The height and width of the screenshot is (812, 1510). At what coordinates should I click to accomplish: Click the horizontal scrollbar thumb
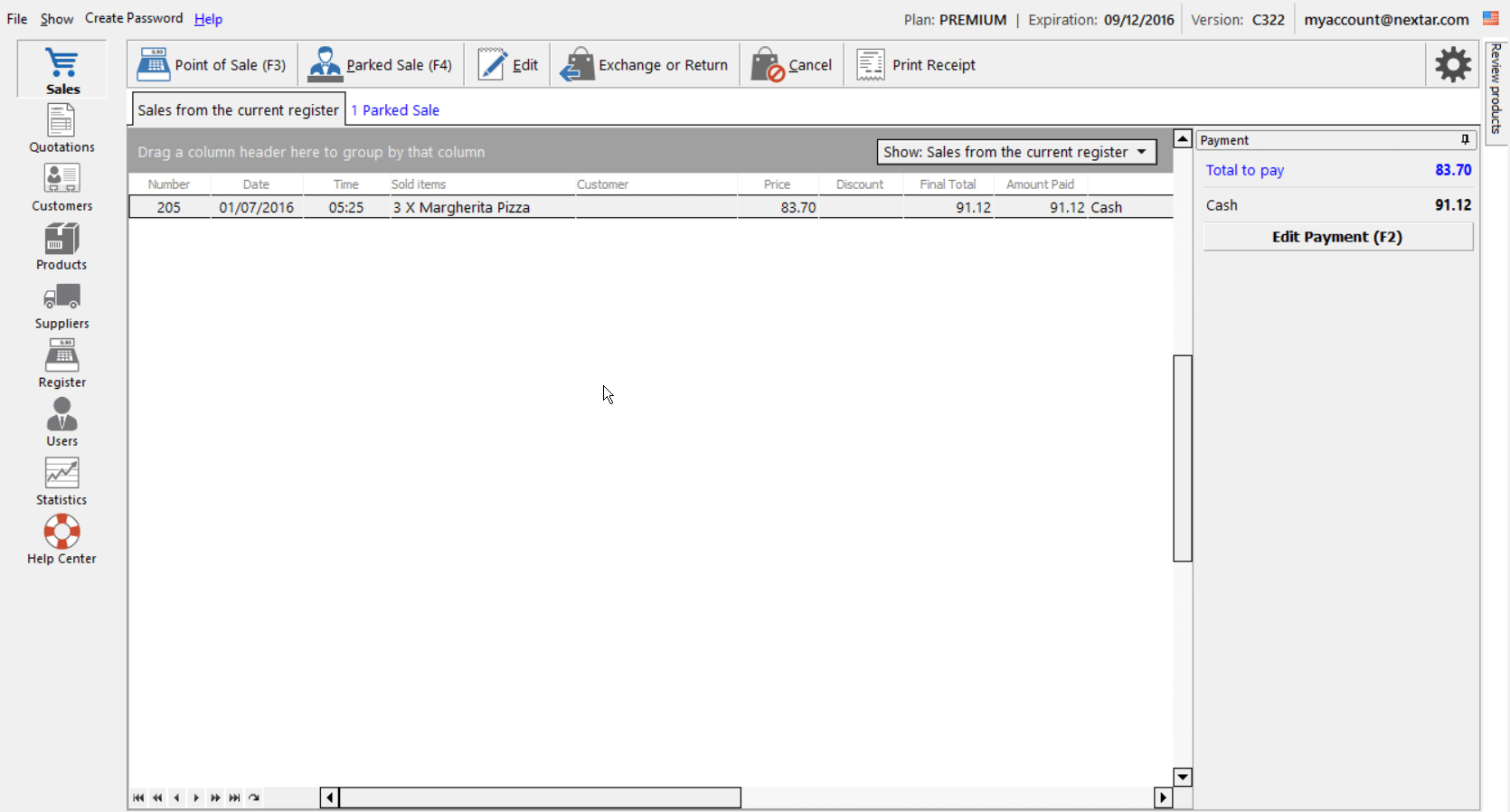coord(540,798)
